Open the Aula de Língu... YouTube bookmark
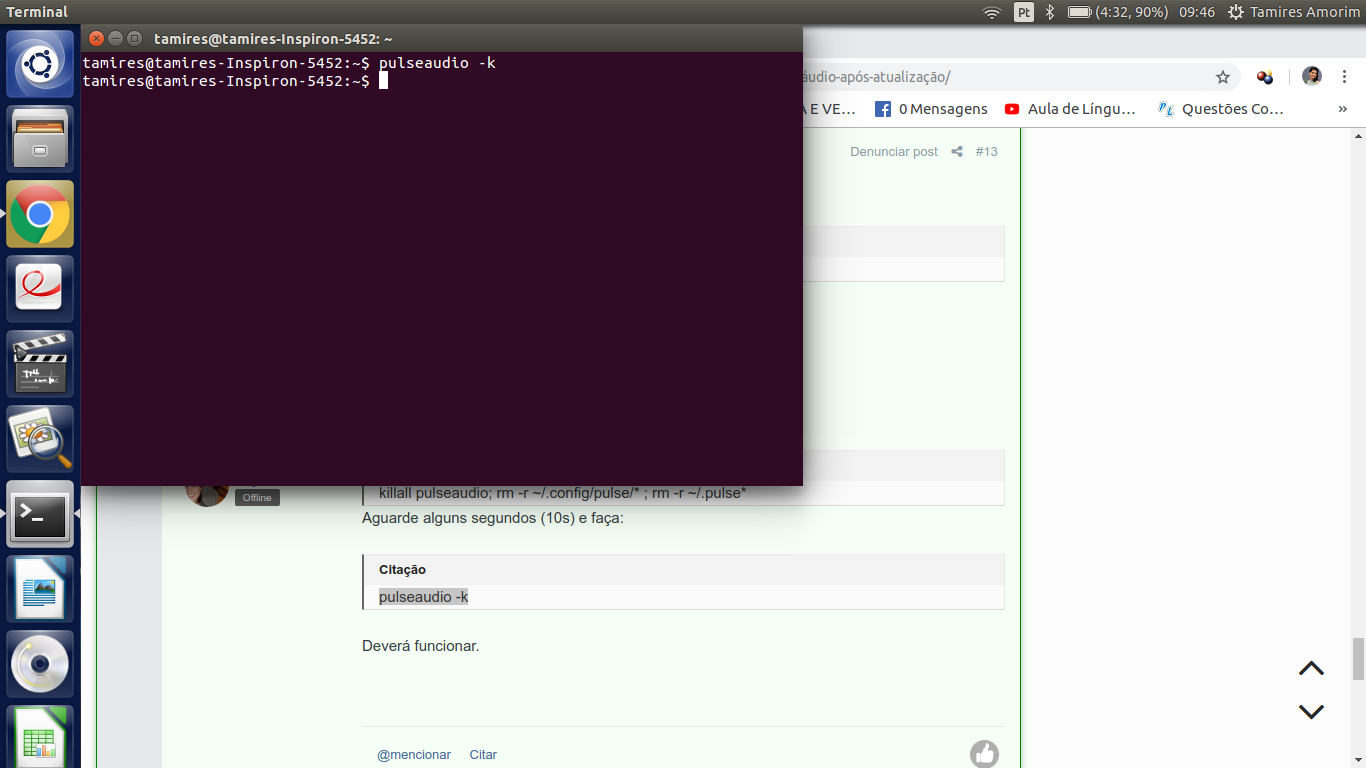 (x=1070, y=109)
